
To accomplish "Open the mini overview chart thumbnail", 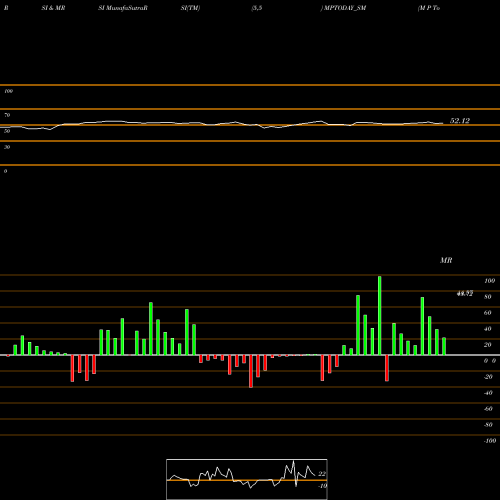I will pos(247,479).
